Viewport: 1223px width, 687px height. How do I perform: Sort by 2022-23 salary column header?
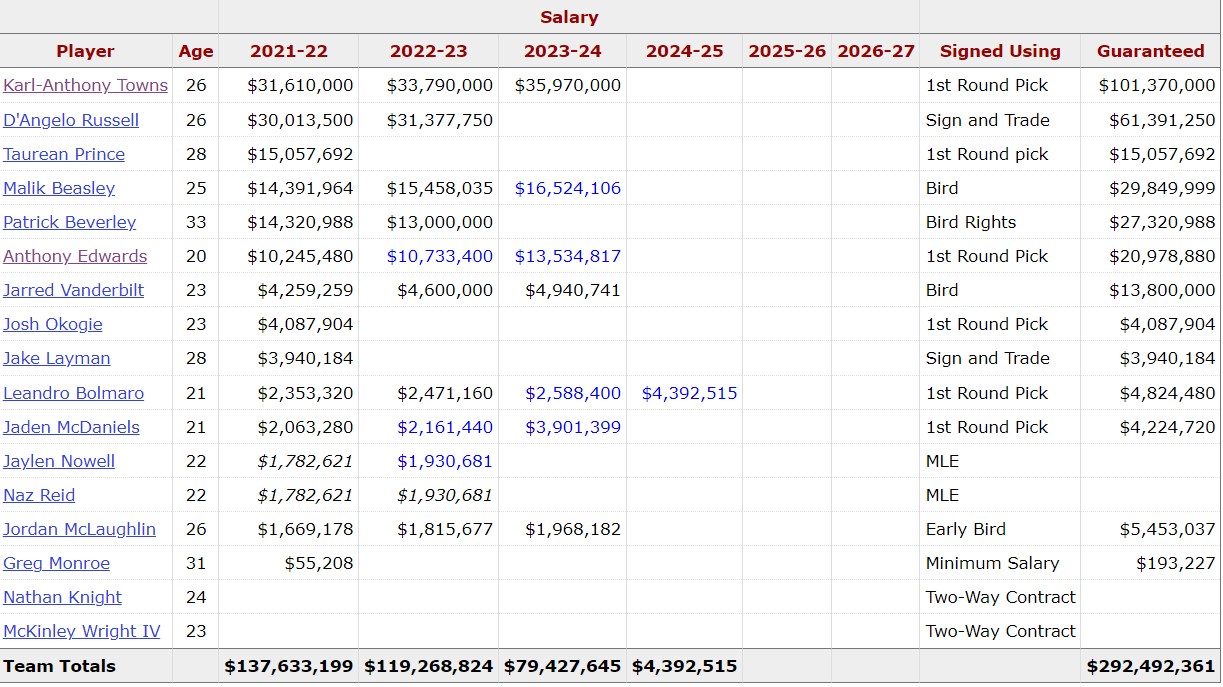429,51
